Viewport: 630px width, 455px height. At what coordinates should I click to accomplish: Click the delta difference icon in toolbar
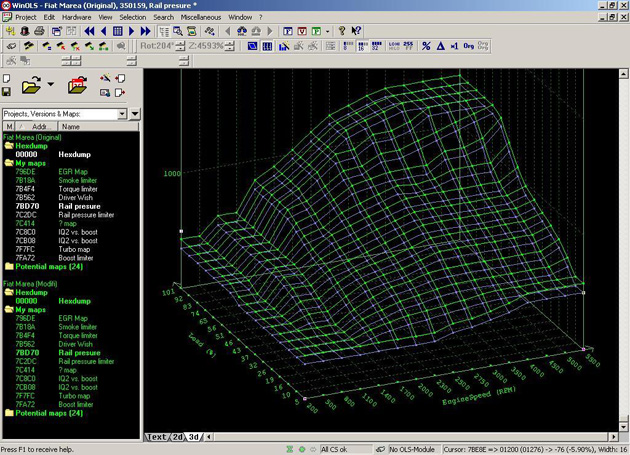[x=440, y=46]
